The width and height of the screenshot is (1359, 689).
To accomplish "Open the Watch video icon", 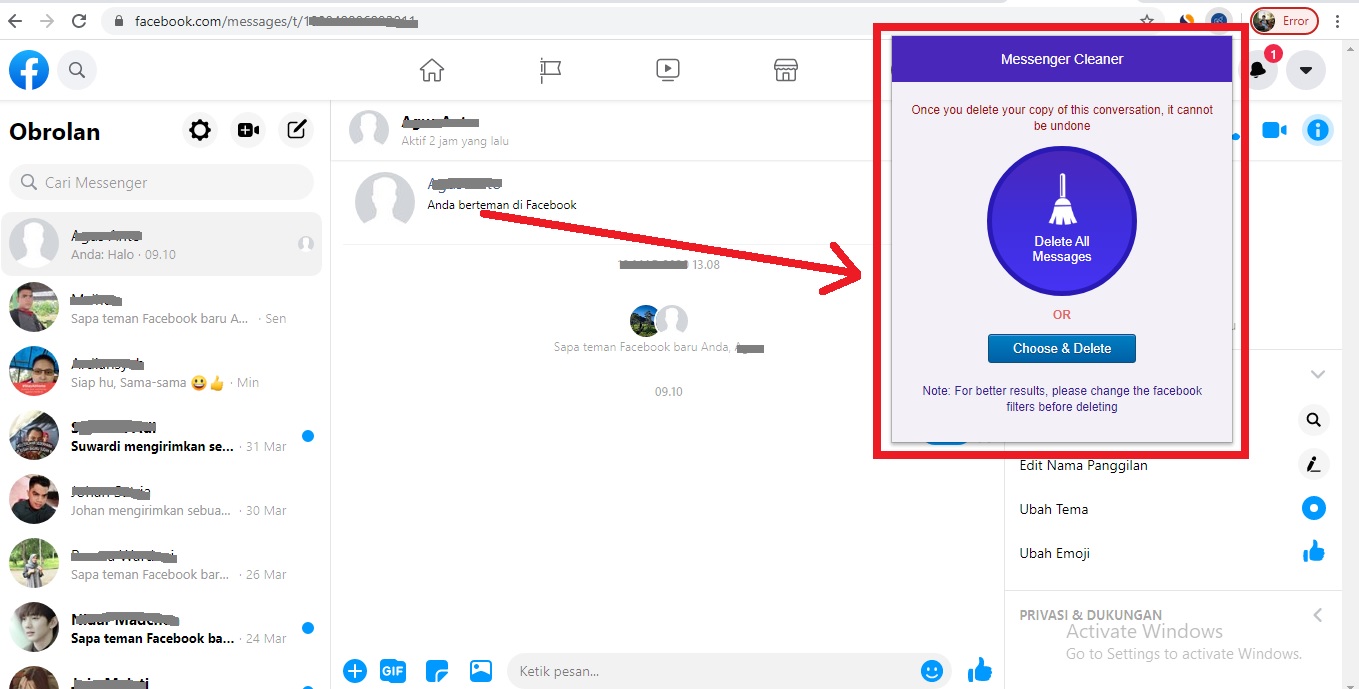I will (x=668, y=70).
